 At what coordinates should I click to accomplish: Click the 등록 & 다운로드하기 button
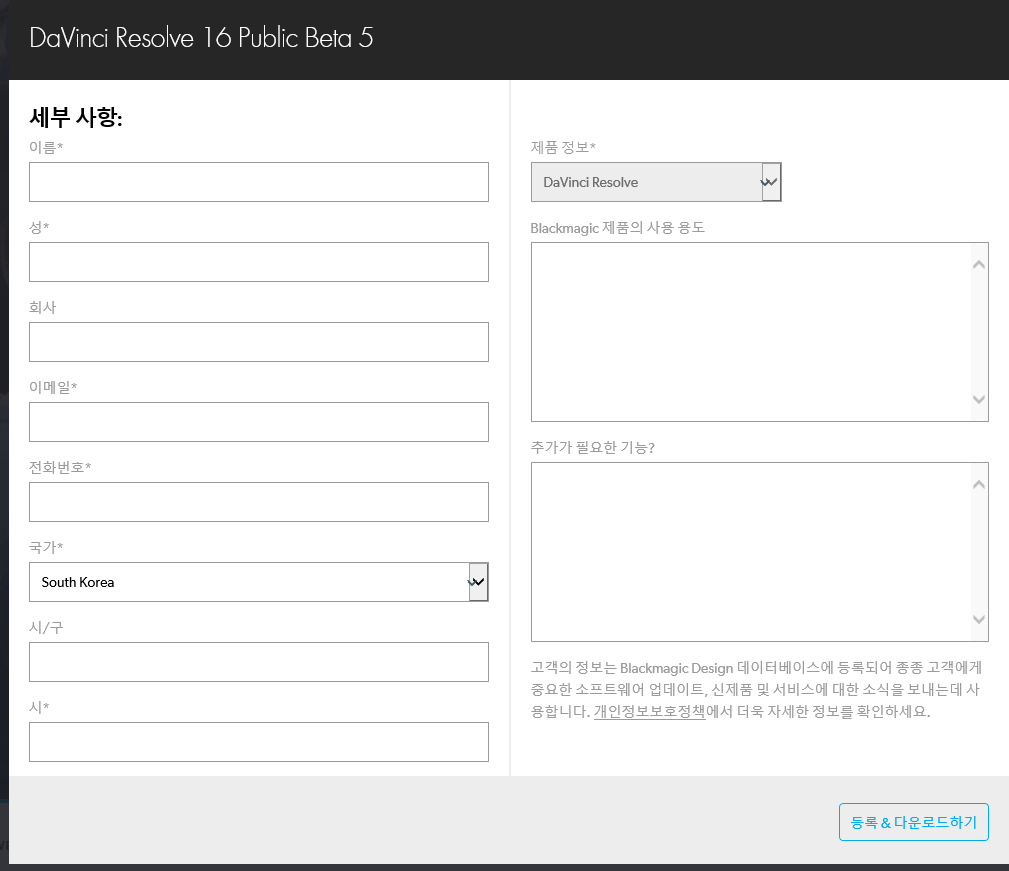click(914, 822)
